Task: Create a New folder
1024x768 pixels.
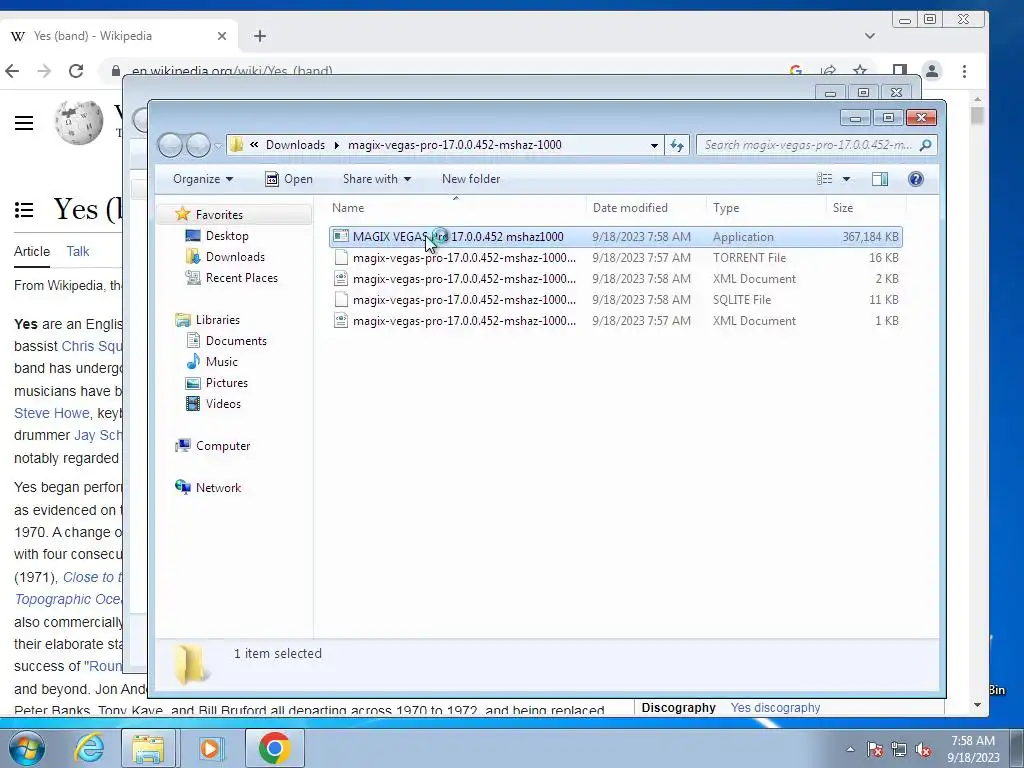Action: [x=471, y=179]
